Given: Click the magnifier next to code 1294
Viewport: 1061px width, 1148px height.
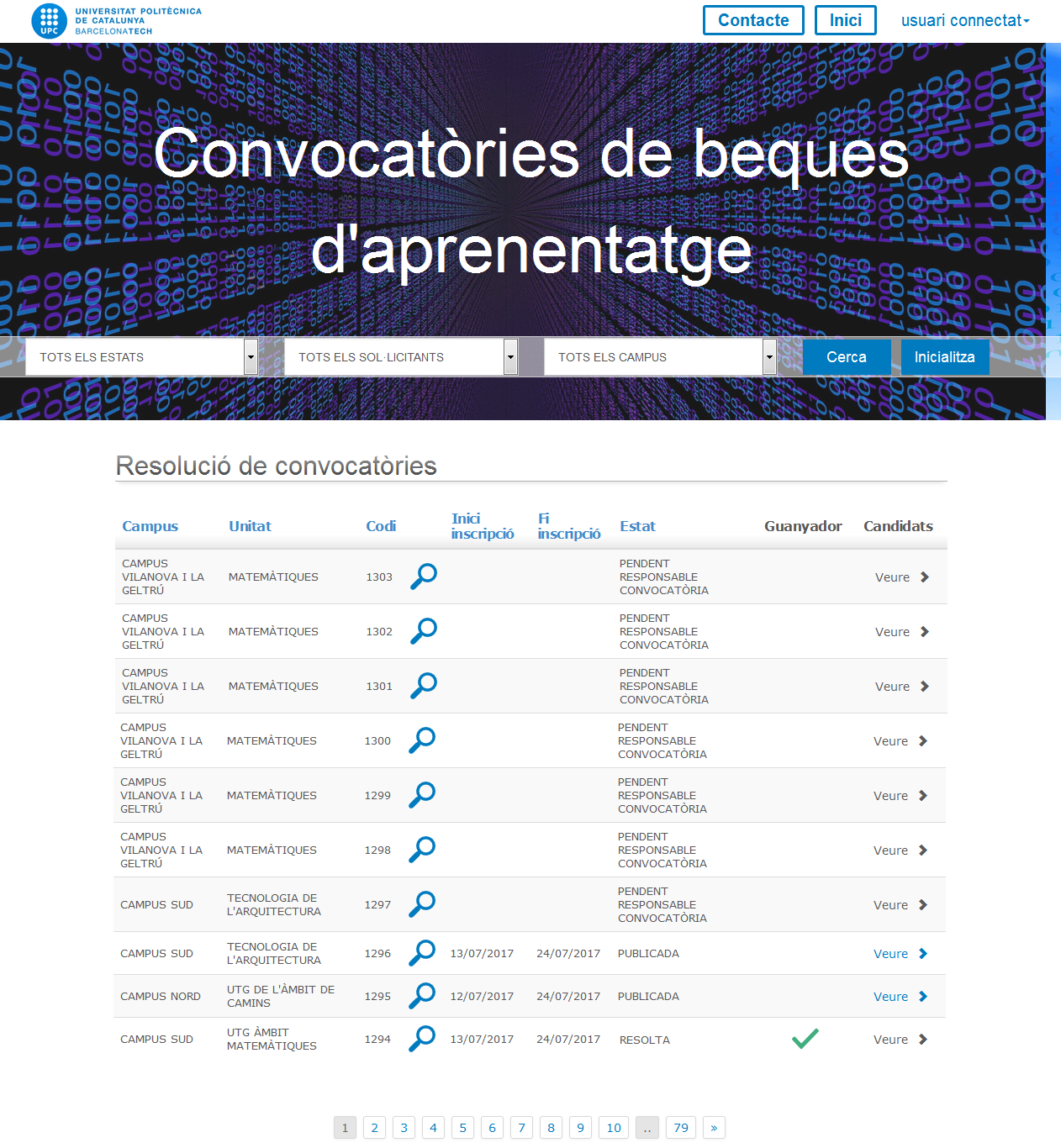Looking at the screenshot, I should coord(422,1039).
